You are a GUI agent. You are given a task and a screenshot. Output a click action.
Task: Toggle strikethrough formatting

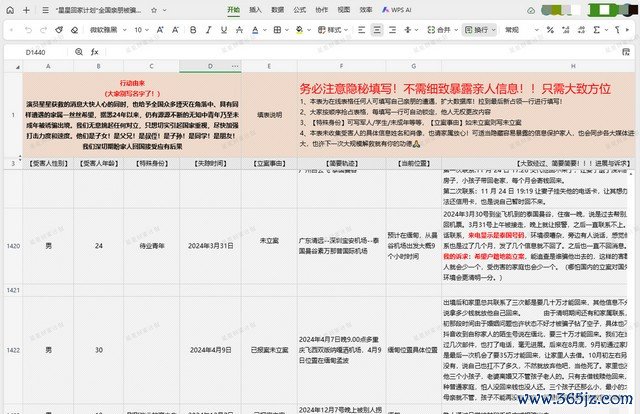(240, 30)
